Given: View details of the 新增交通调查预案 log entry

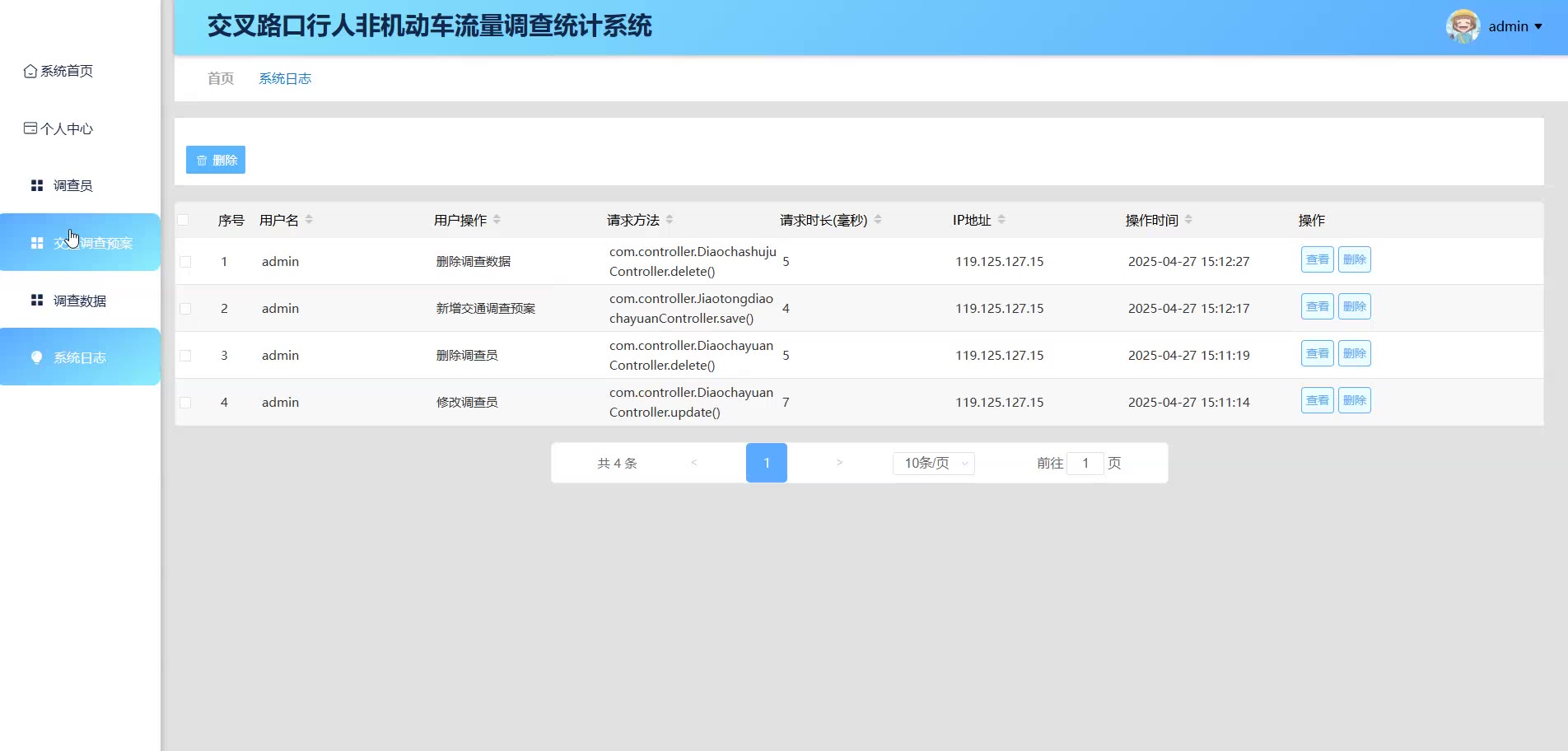Looking at the screenshot, I should [x=1317, y=306].
